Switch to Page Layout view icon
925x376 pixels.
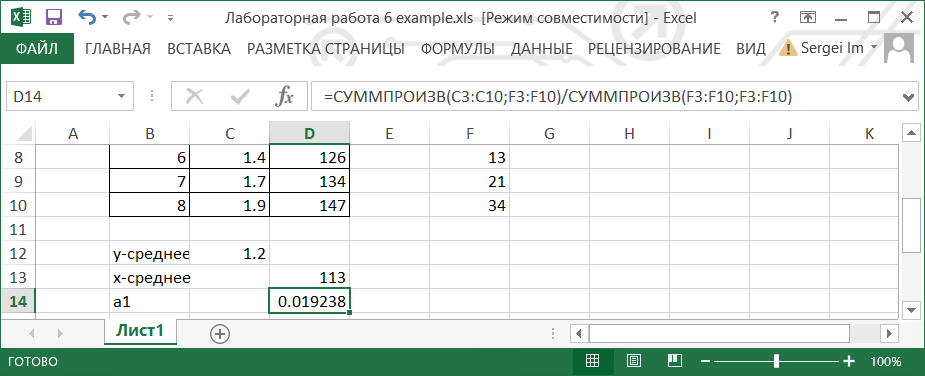tap(634, 361)
